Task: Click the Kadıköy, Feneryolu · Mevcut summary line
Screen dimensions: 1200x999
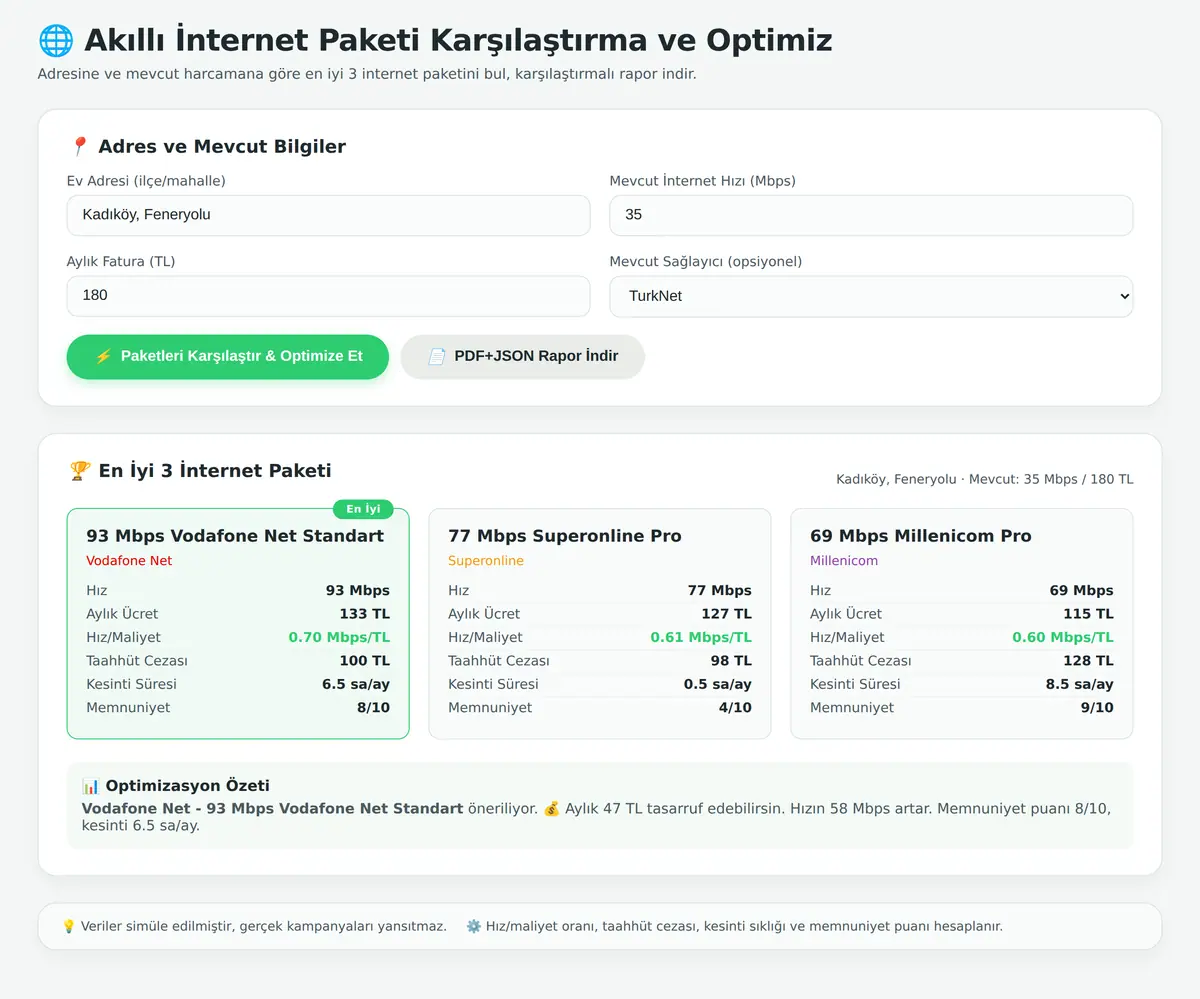Action: pyautogui.click(x=985, y=480)
